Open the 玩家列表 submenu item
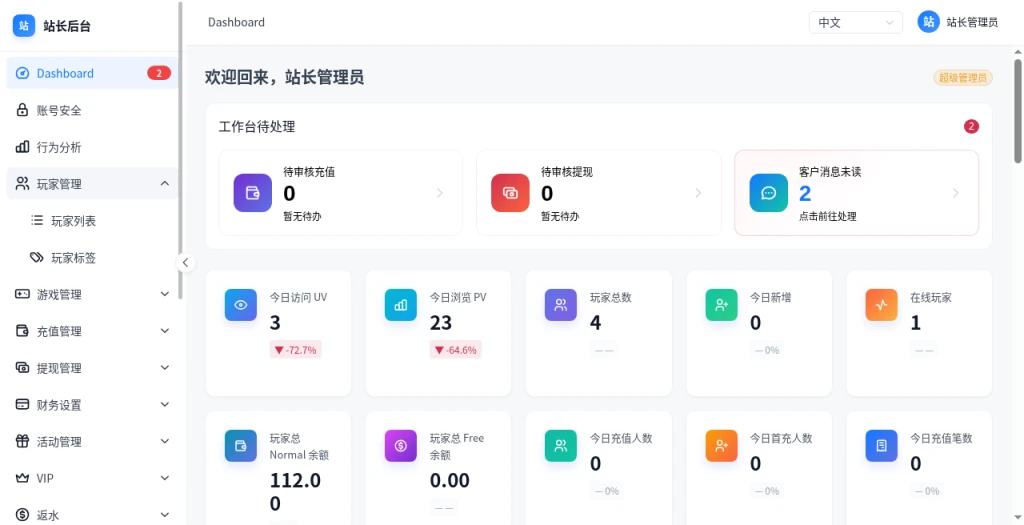This screenshot has width=1024, height=525. [92, 221]
